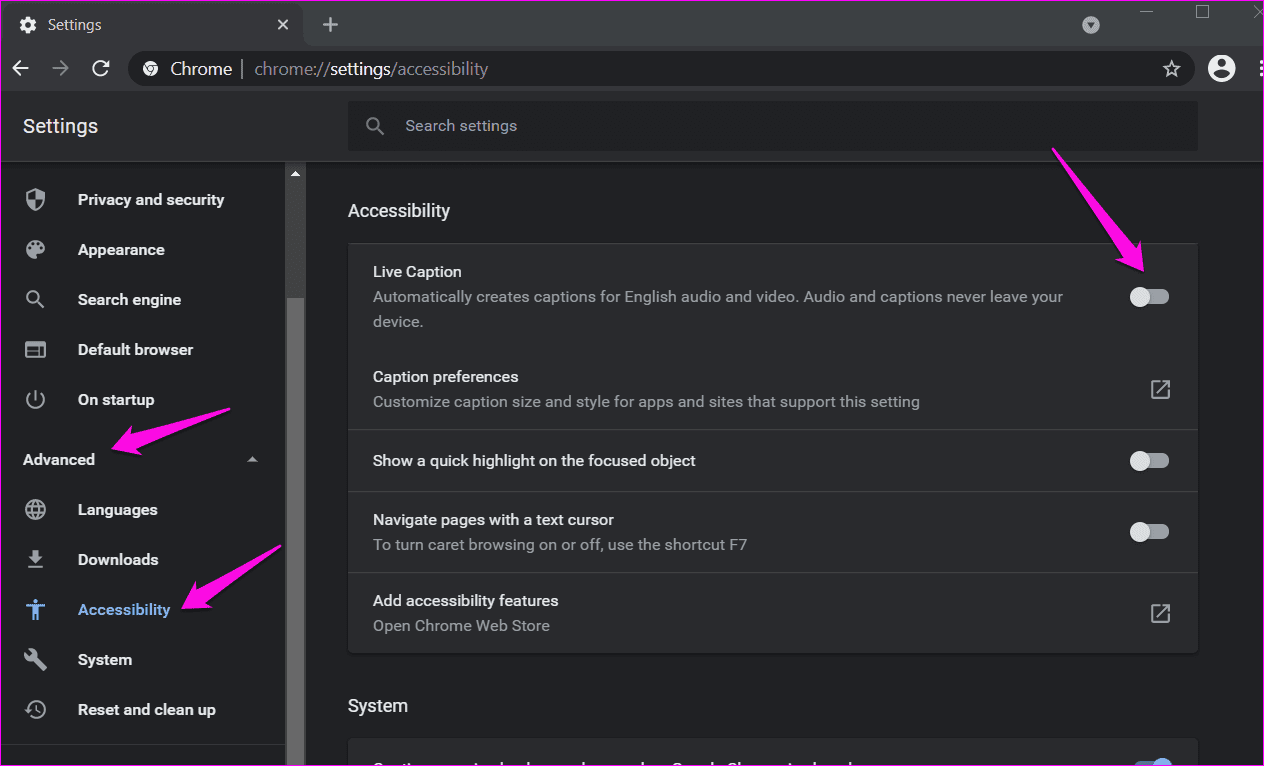
Task: Open the Caption preferences row
Action: 773,389
